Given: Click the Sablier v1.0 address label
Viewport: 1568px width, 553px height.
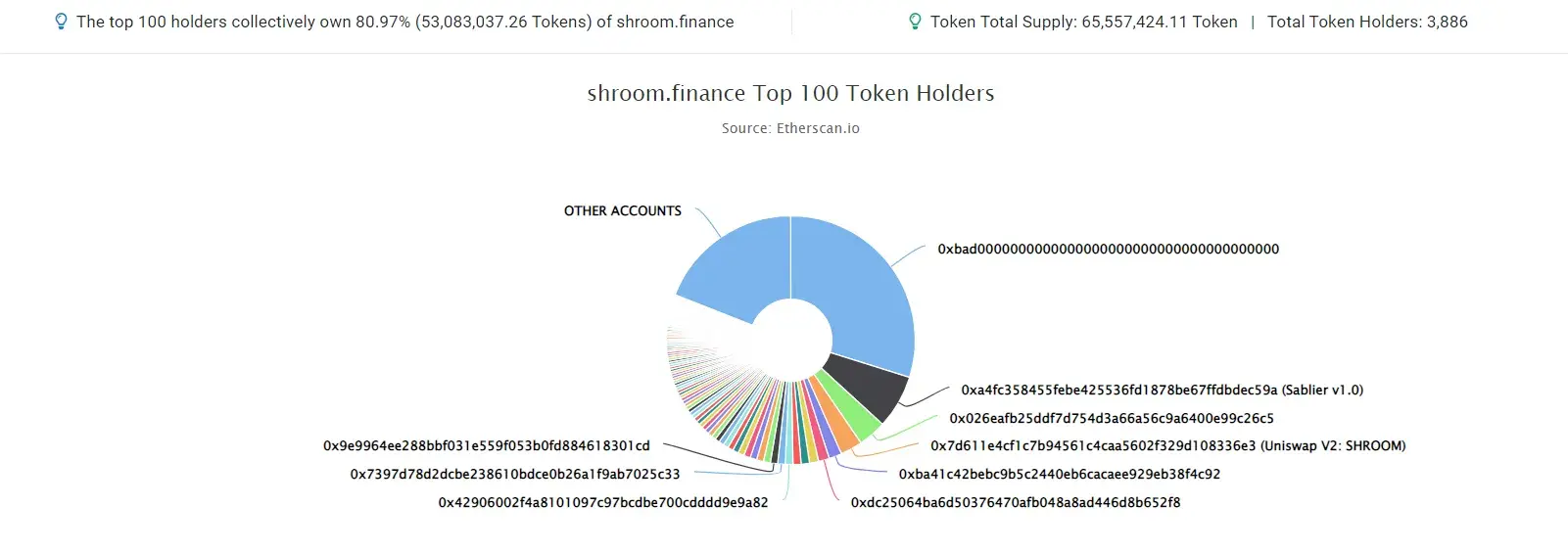Looking at the screenshot, I should 1162,390.
